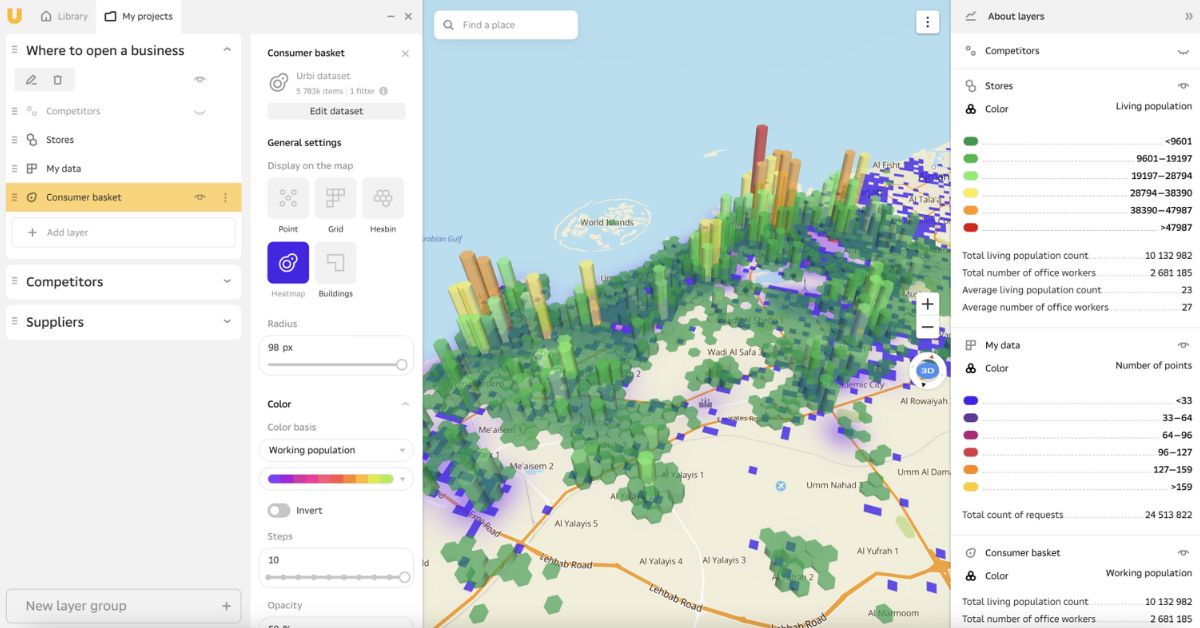Zoom in on the map
The height and width of the screenshot is (628, 1200).
[928, 304]
